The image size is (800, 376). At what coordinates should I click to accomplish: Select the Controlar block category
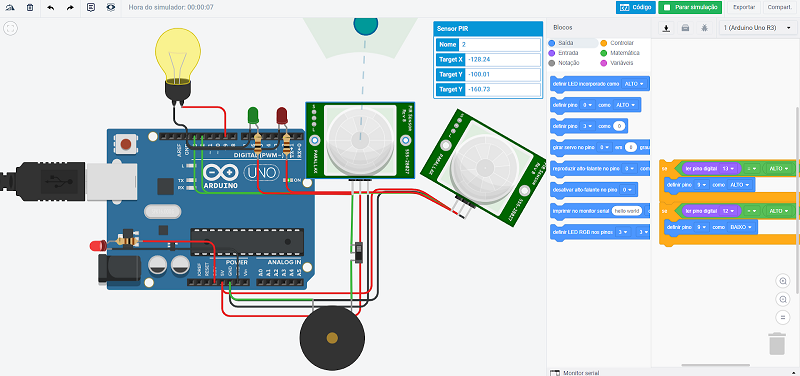(621, 43)
